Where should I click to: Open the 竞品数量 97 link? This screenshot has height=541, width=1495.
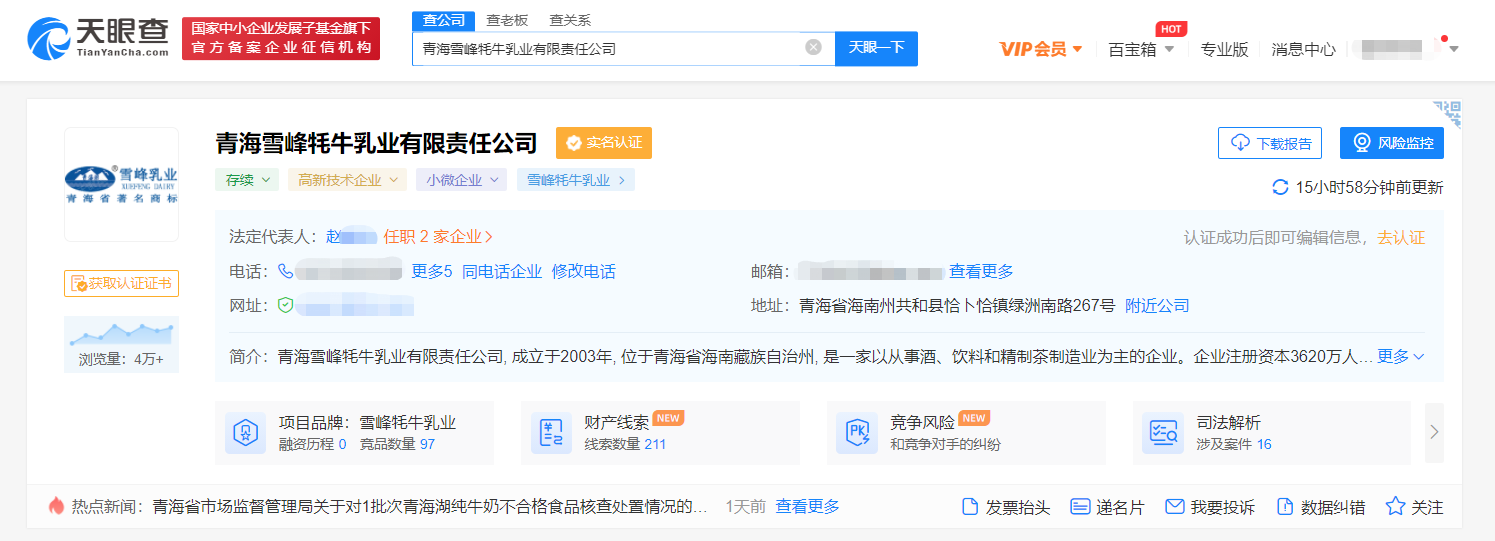coord(395,444)
